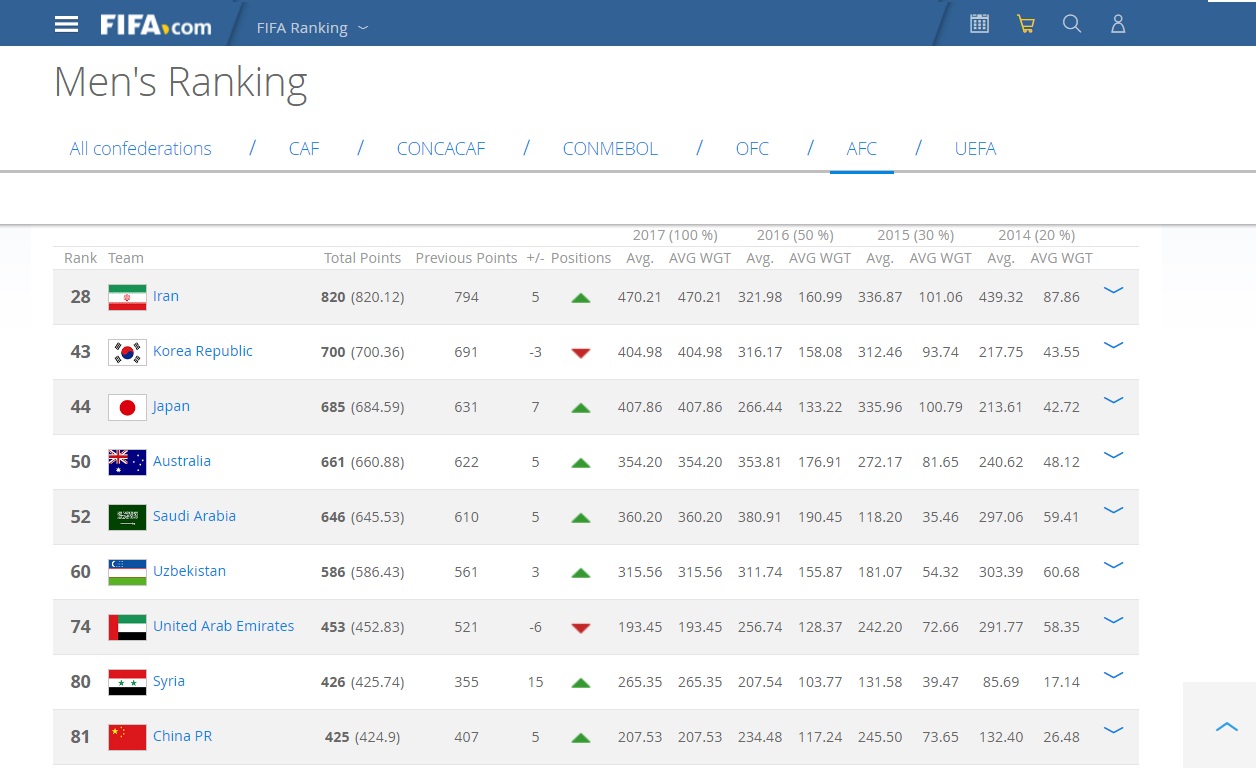
Task: Expand the Iran row details
Action: pyautogui.click(x=1112, y=291)
